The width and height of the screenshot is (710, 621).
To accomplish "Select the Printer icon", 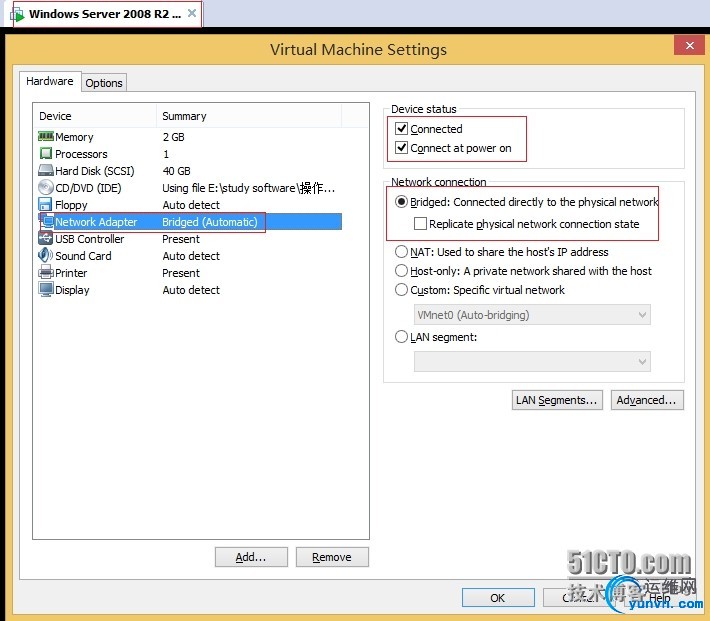I will click(x=46, y=272).
